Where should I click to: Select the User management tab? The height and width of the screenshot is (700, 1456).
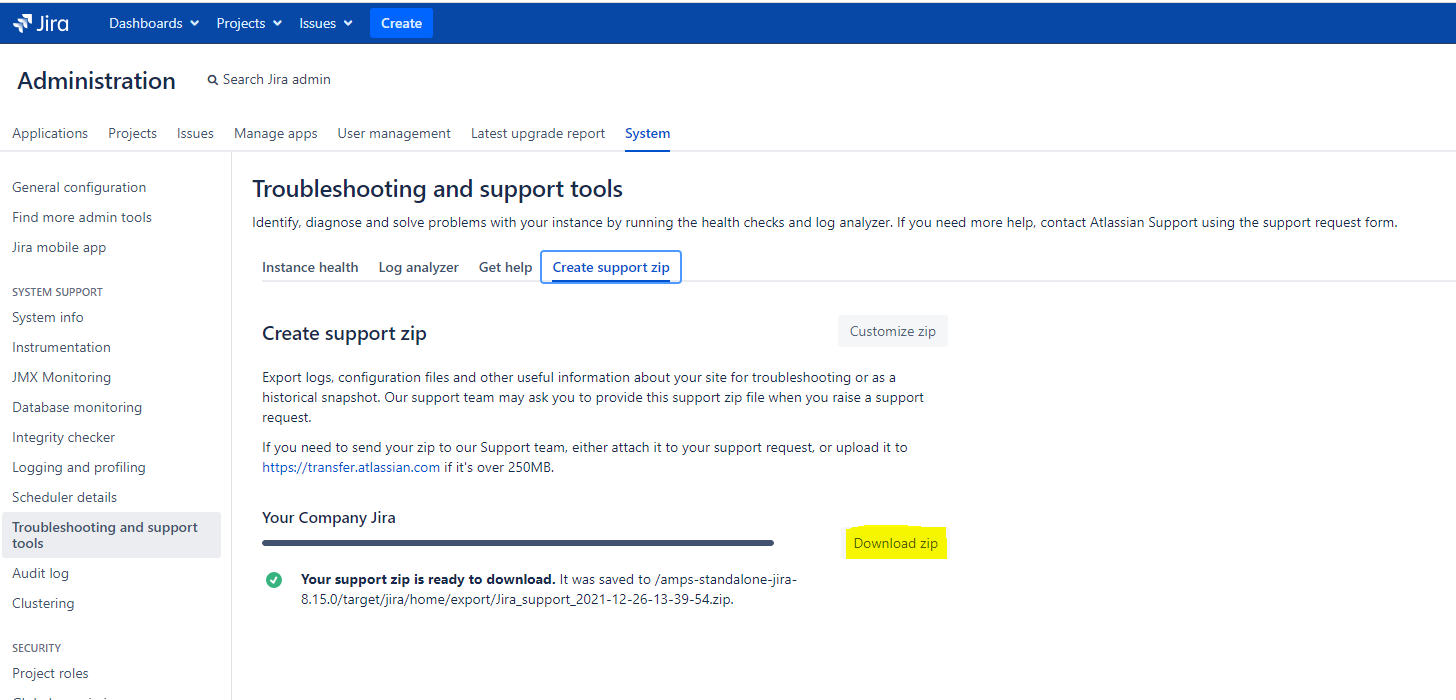click(394, 133)
